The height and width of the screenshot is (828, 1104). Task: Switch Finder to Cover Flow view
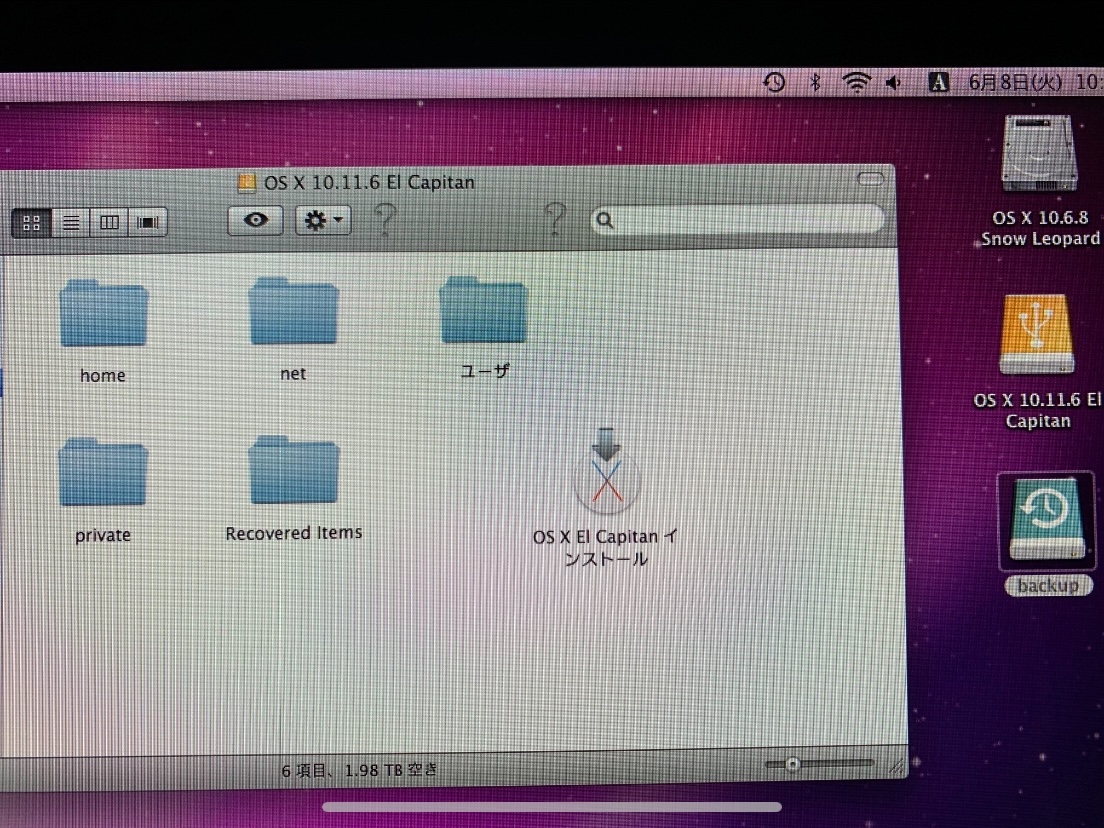point(147,222)
